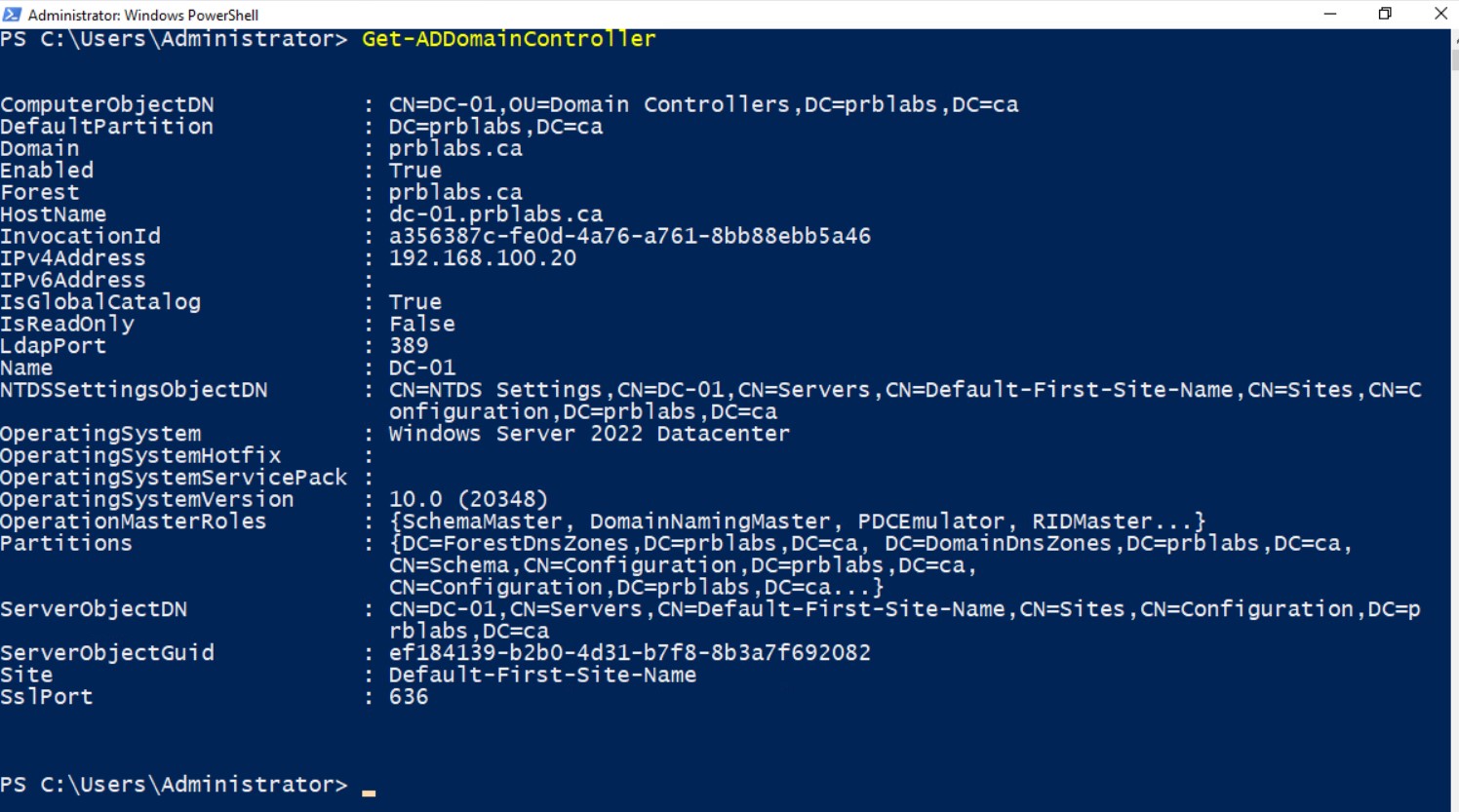
Task: Click the IPv4Address value 192.168.100.20
Action: (x=482, y=258)
